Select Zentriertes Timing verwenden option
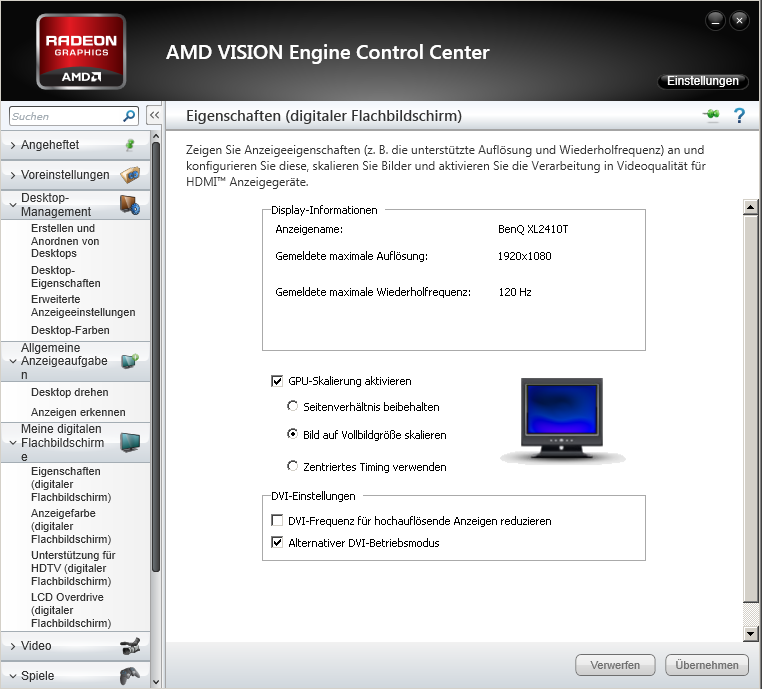The image size is (762, 689). click(x=292, y=466)
